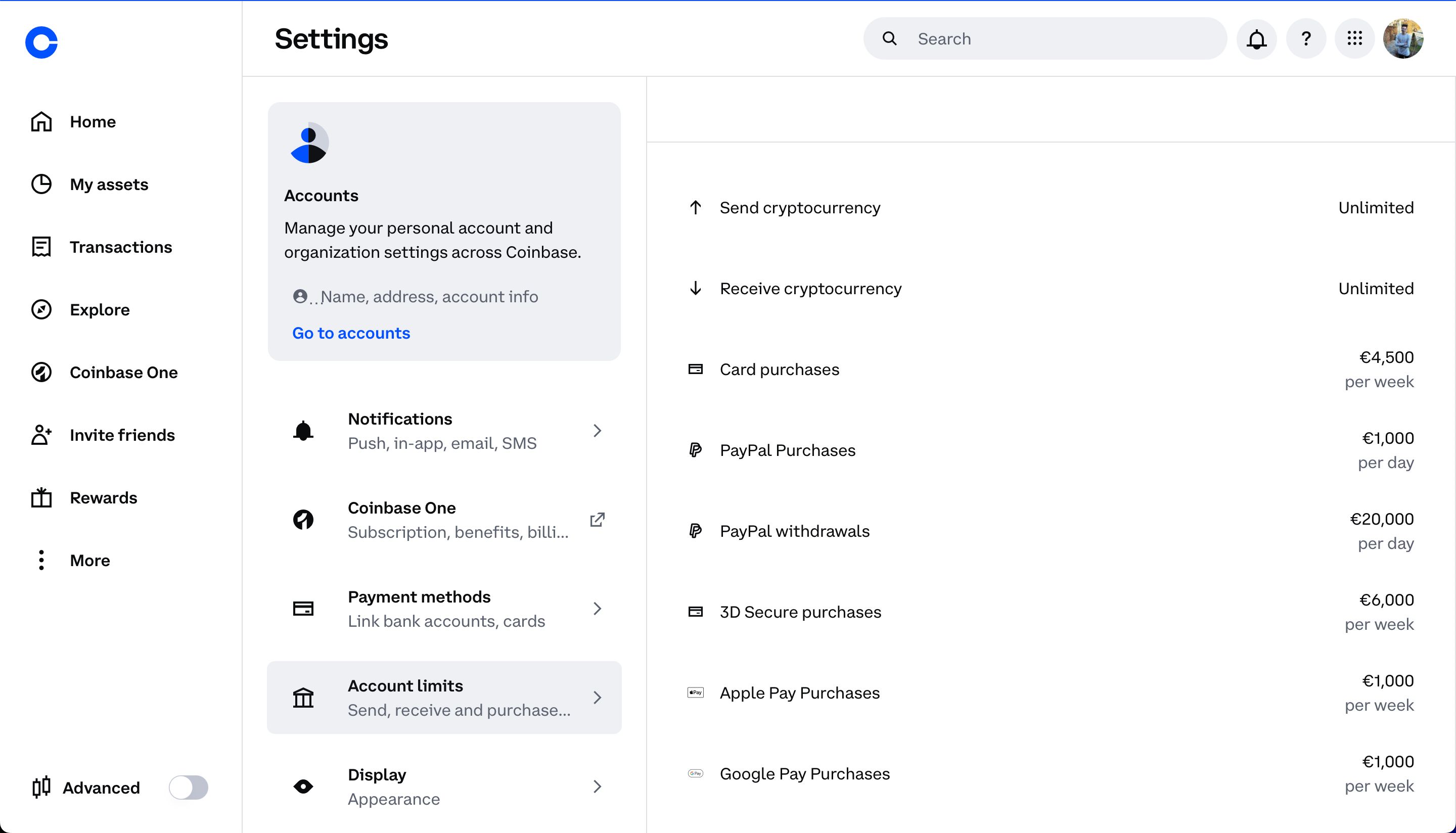Image resolution: width=1456 pixels, height=833 pixels.
Task: Click Send cryptocurrency up arrow icon
Action: (695, 207)
